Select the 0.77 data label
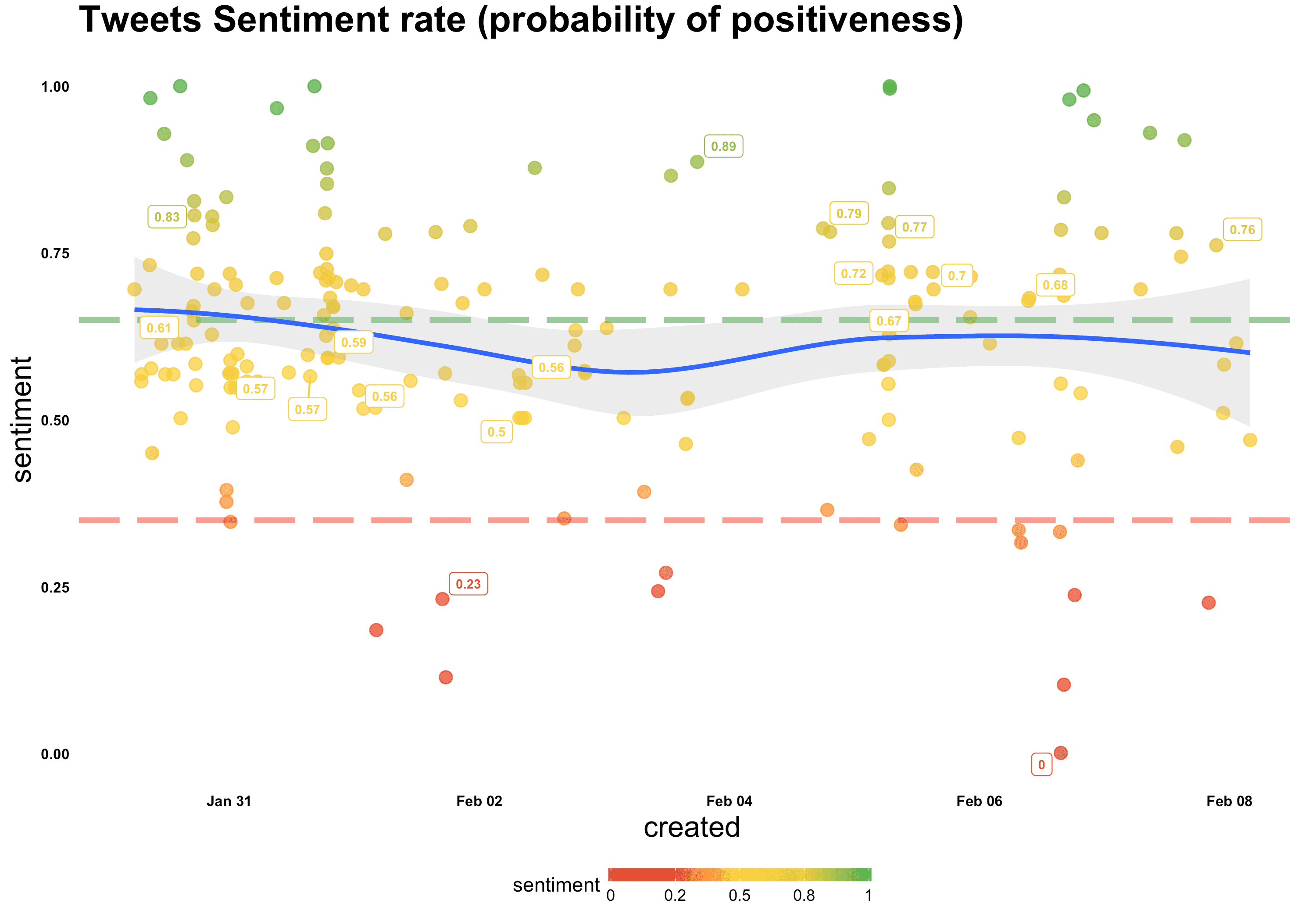Screen dimensions: 1316x921 (915, 227)
